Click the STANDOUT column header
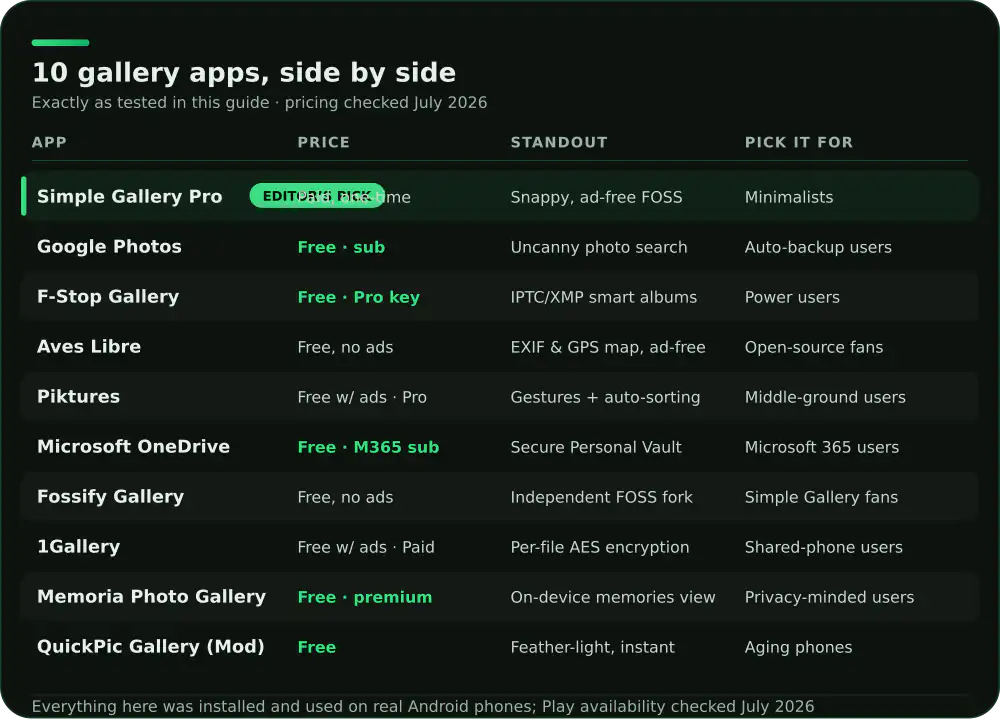The image size is (1000, 719). click(559, 142)
